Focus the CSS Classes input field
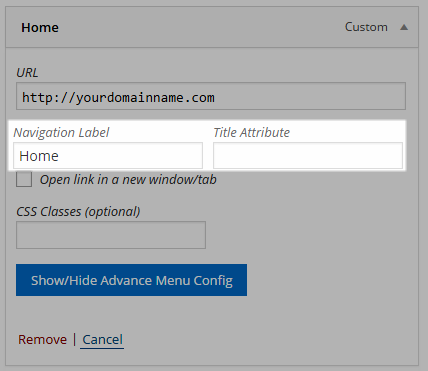 tap(111, 235)
